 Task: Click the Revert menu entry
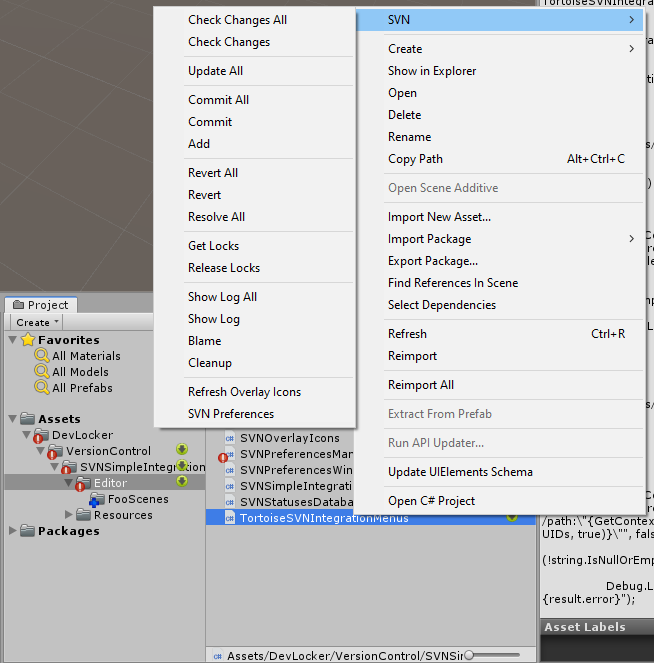click(x=204, y=195)
